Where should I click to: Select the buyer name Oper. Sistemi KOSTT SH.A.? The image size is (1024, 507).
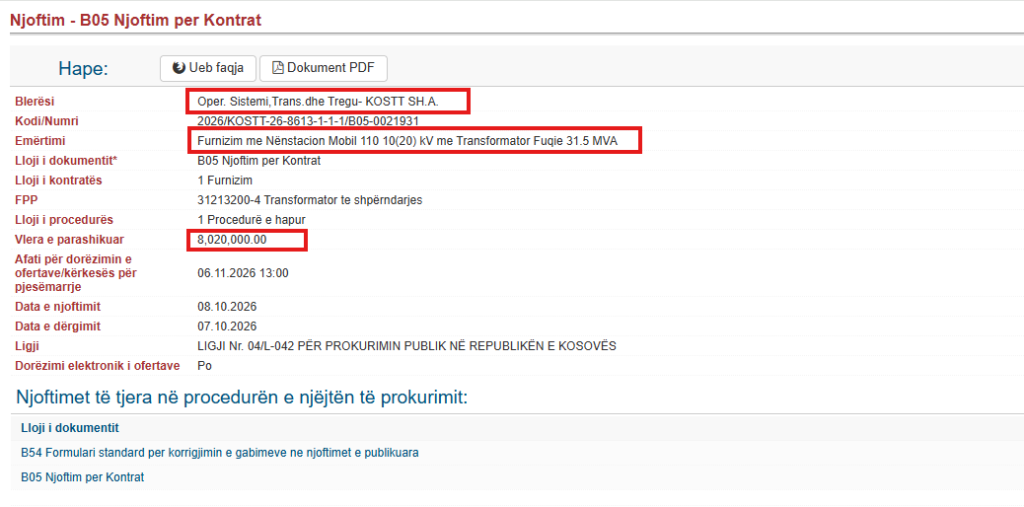coord(319,102)
